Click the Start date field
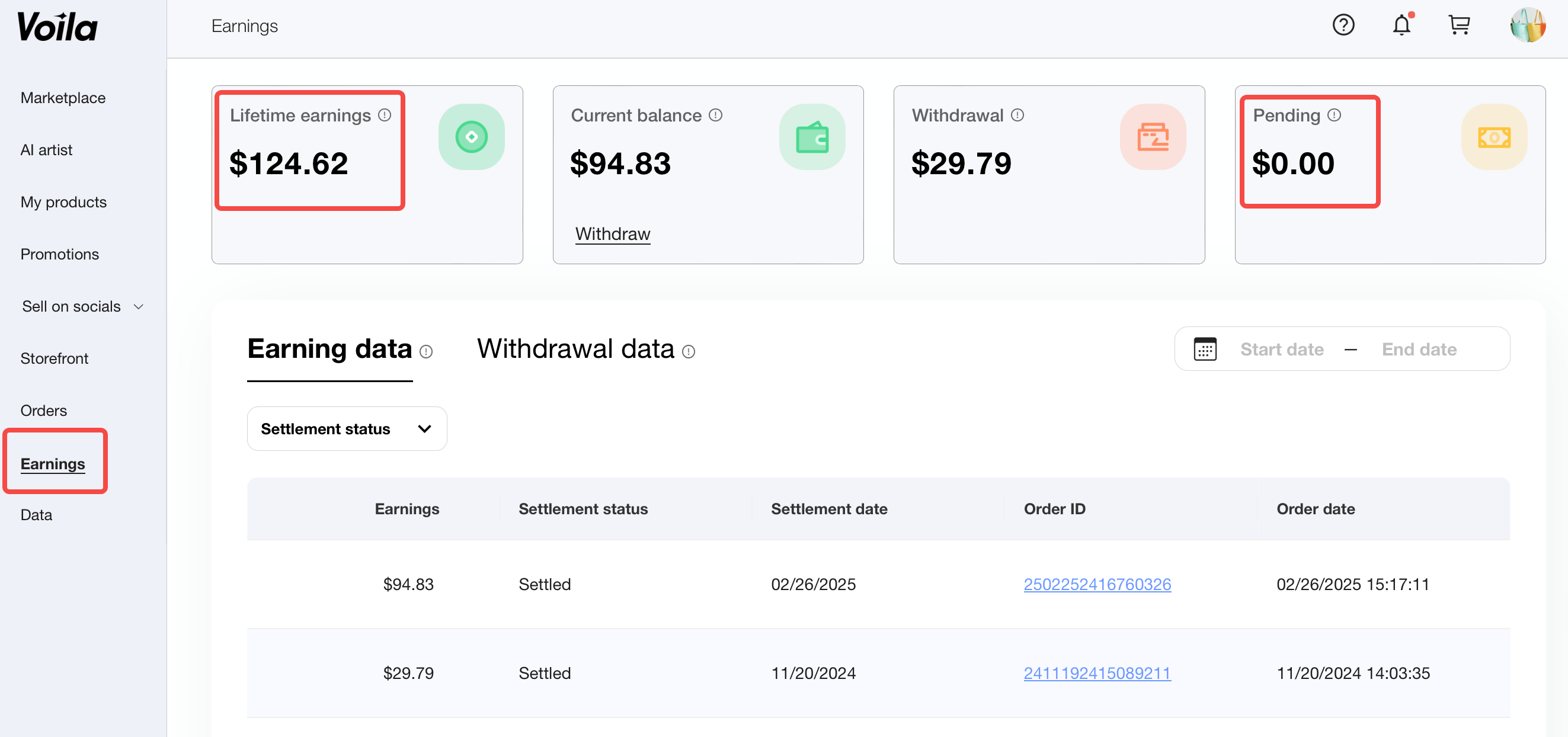1568x737 pixels. [x=1281, y=350]
